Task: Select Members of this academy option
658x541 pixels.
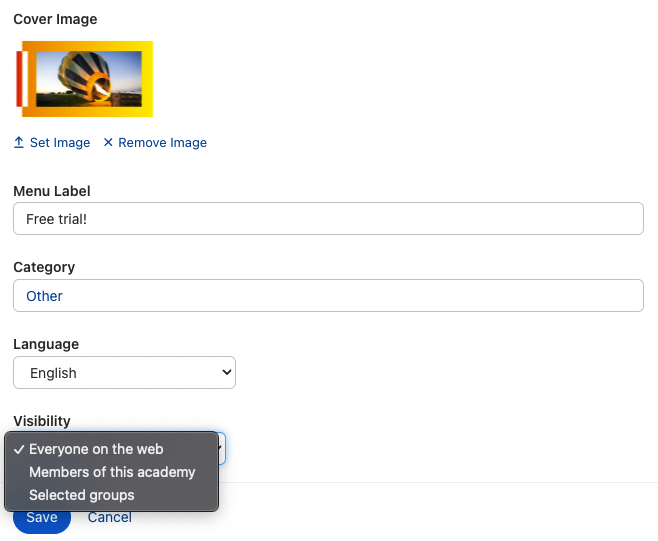Action: click(112, 472)
